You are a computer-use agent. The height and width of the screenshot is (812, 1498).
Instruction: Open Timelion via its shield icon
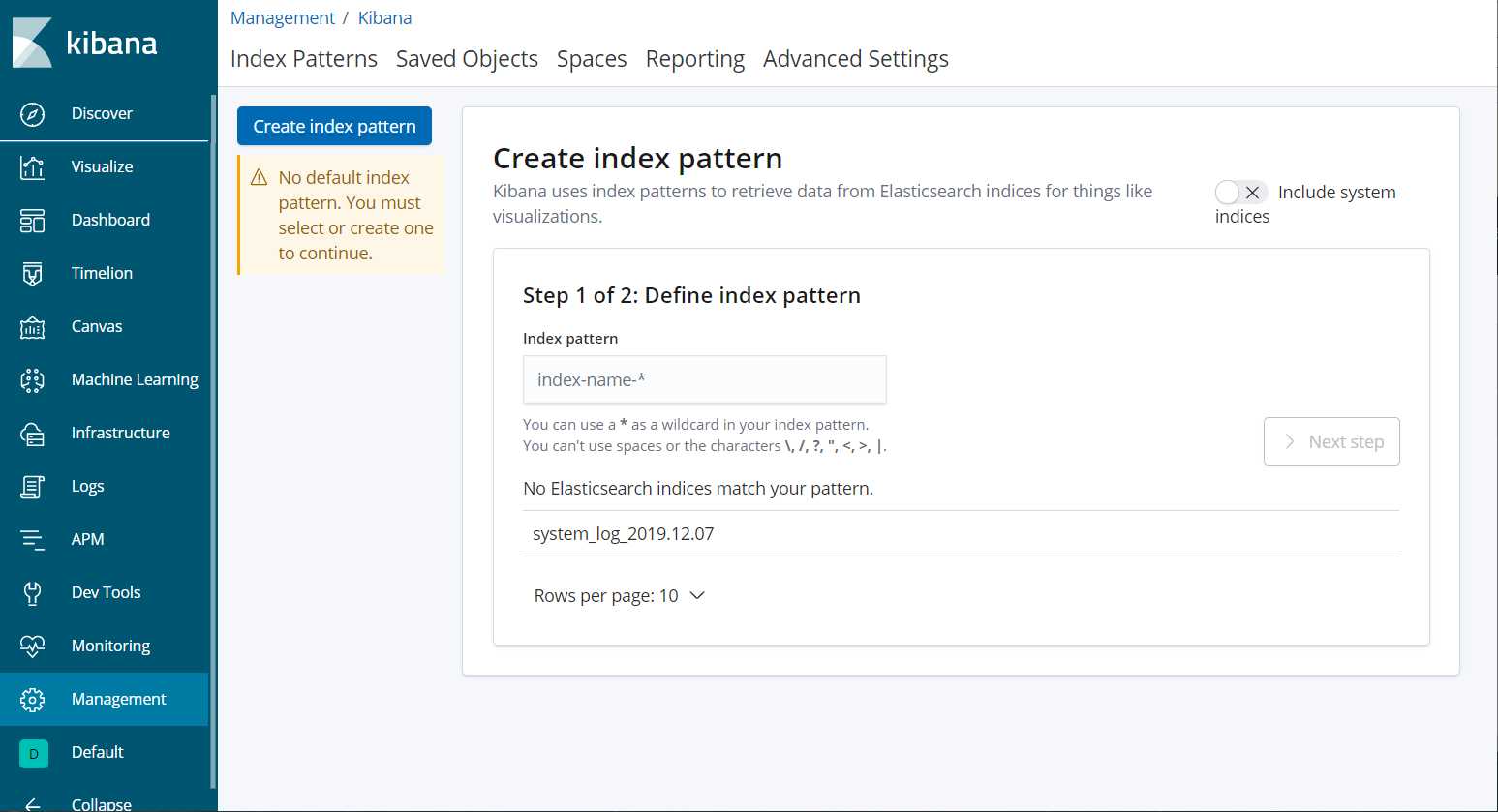coord(32,273)
